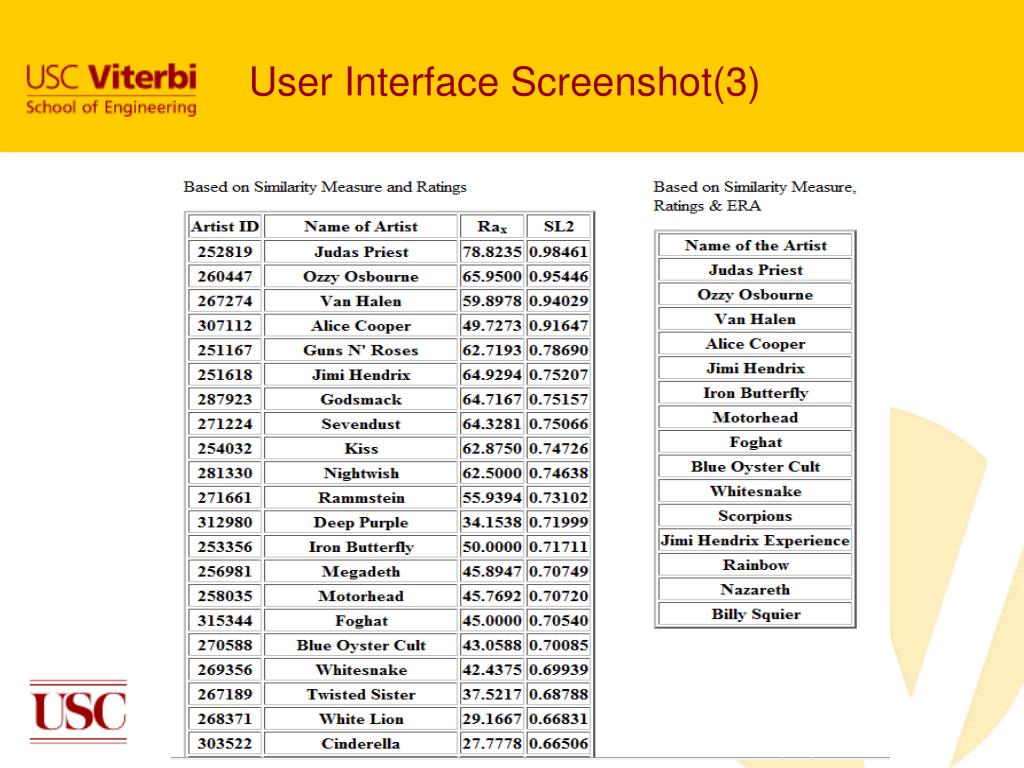Select Blue Oyster Cult in the right table
The width and height of the screenshot is (1024, 768).
coord(756,467)
